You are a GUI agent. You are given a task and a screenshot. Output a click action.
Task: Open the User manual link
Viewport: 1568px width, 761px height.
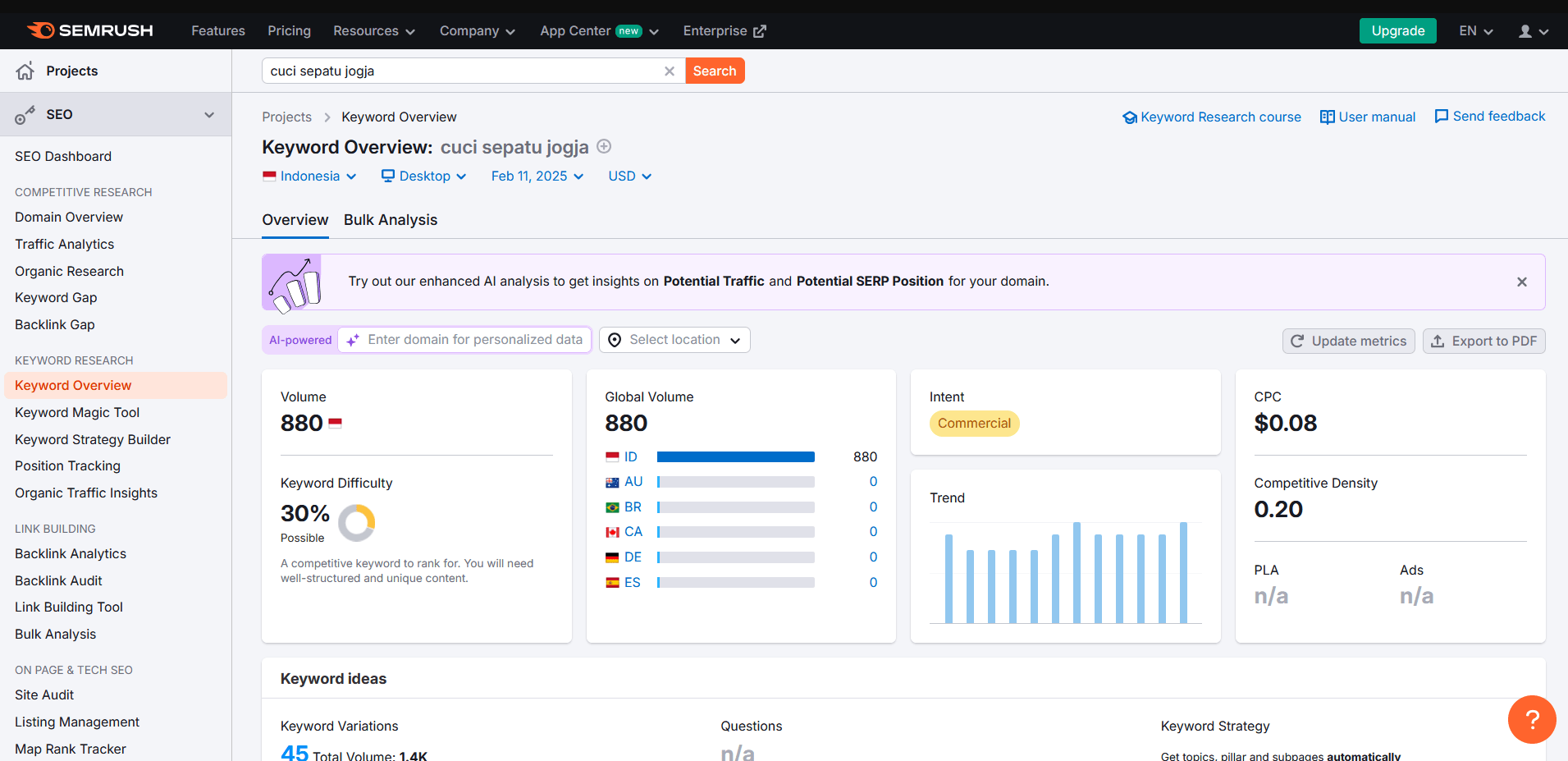1368,117
